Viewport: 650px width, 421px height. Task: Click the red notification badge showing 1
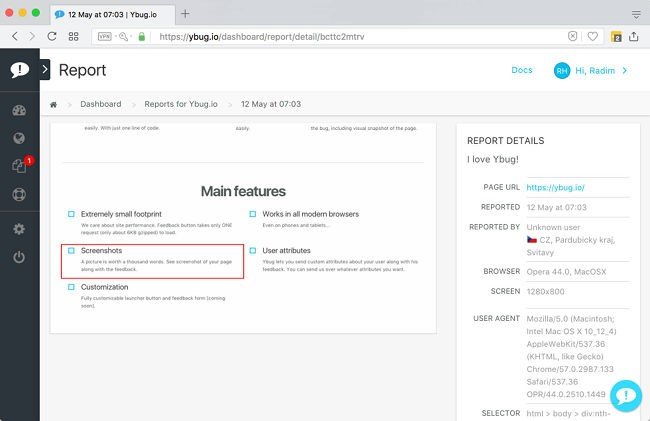(x=29, y=160)
